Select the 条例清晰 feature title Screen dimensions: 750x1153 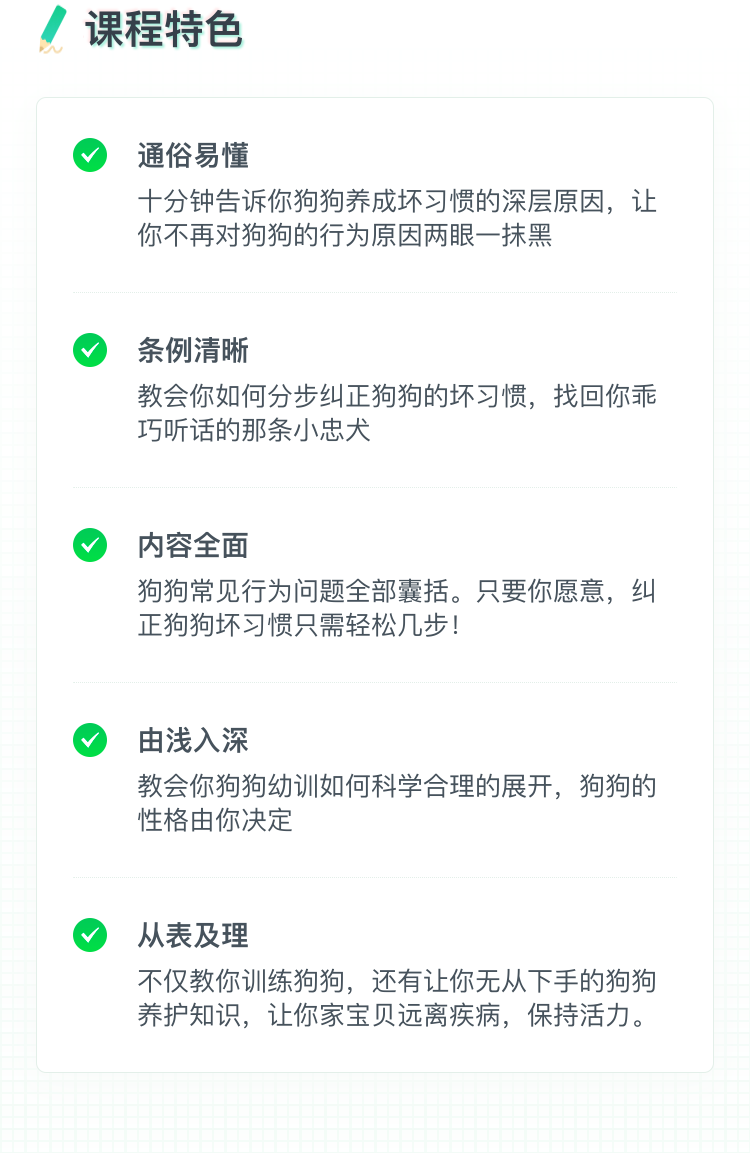coord(193,350)
